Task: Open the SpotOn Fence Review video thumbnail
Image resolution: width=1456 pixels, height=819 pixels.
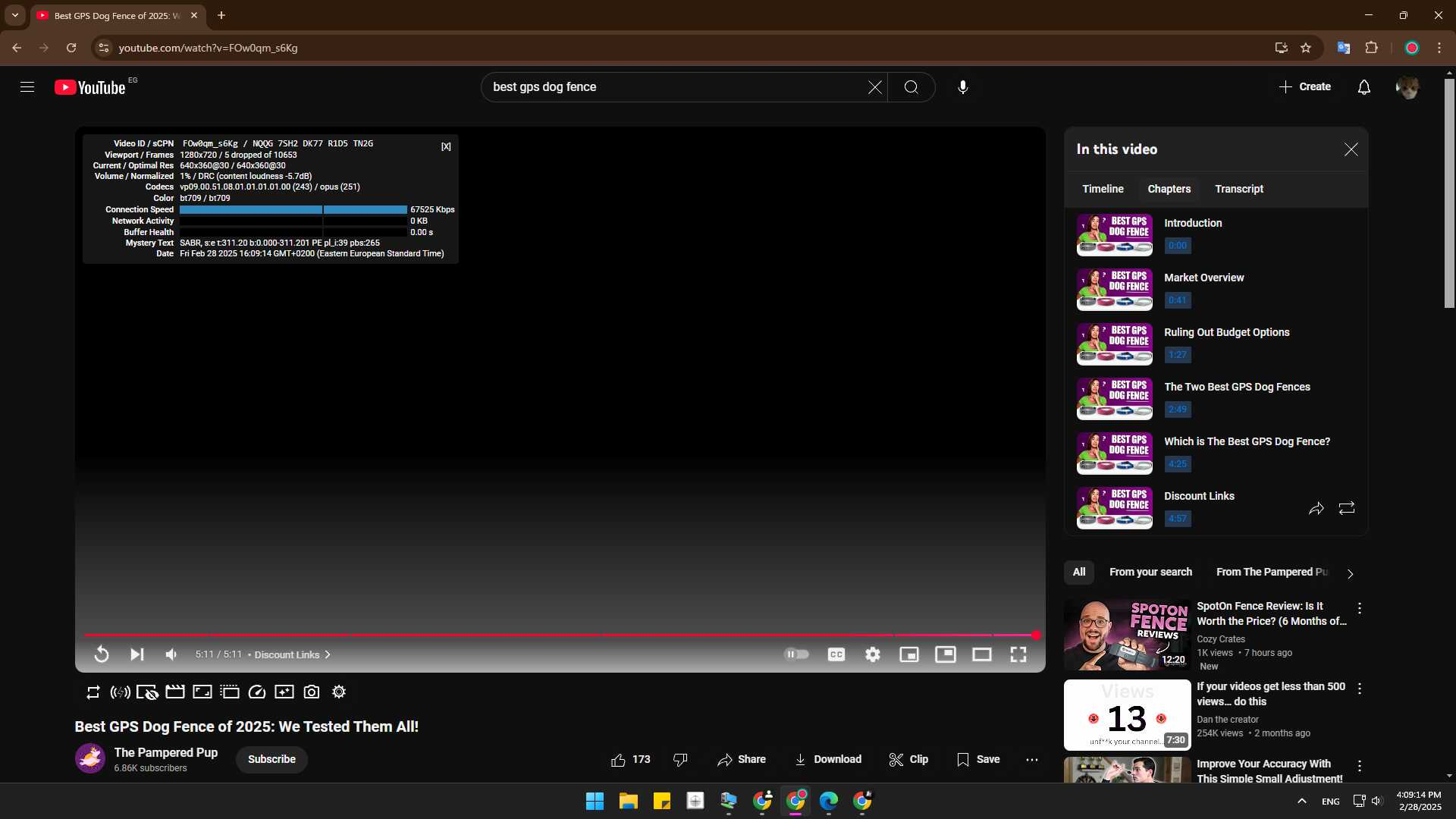Action: tap(1128, 635)
